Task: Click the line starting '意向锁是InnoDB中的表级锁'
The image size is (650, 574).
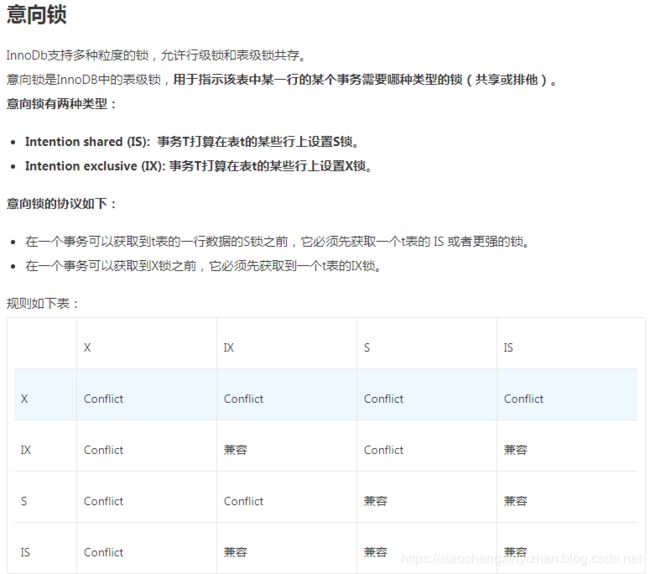Action: pos(281,79)
